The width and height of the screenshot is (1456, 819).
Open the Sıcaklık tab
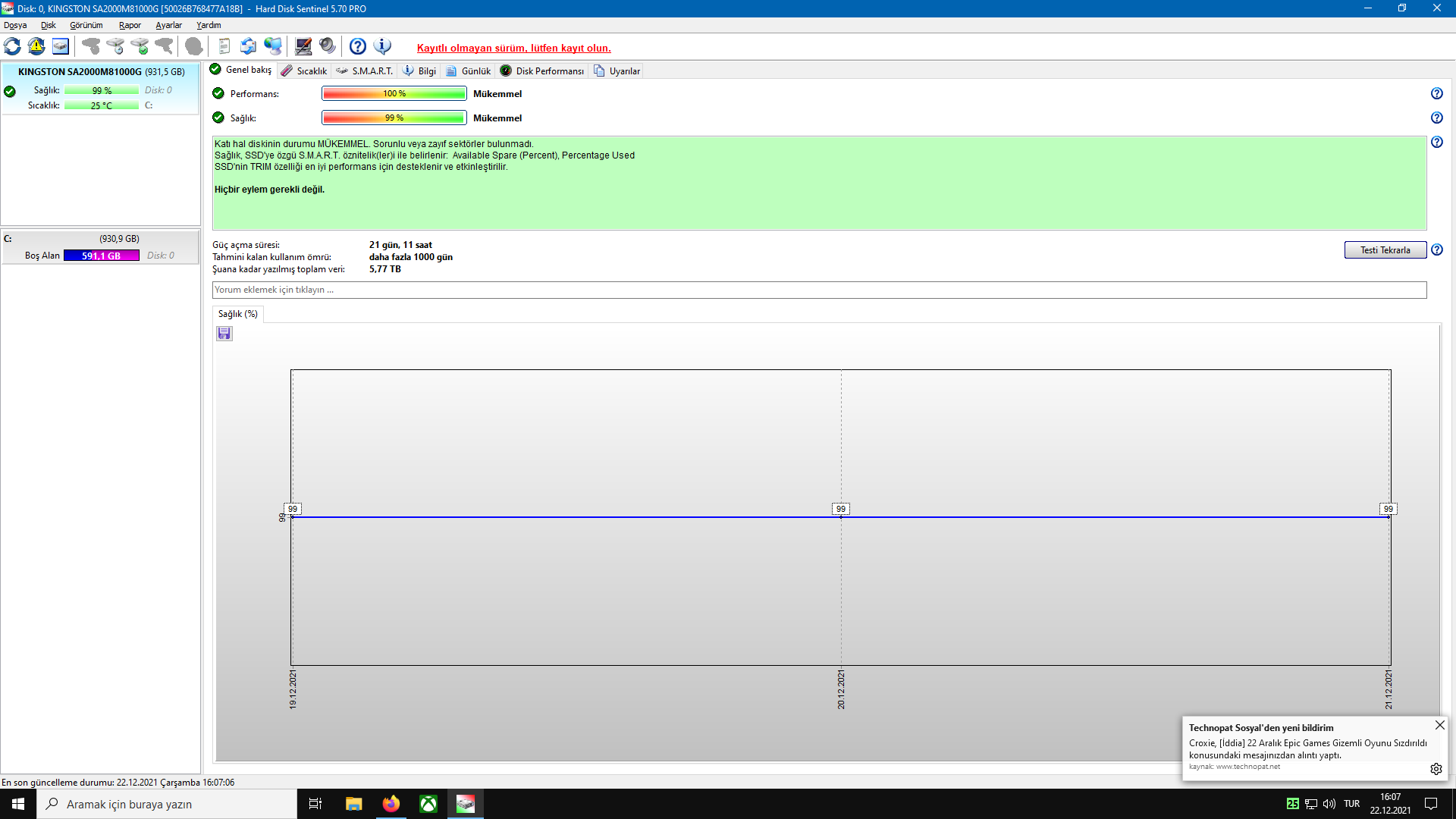pos(304,71)
